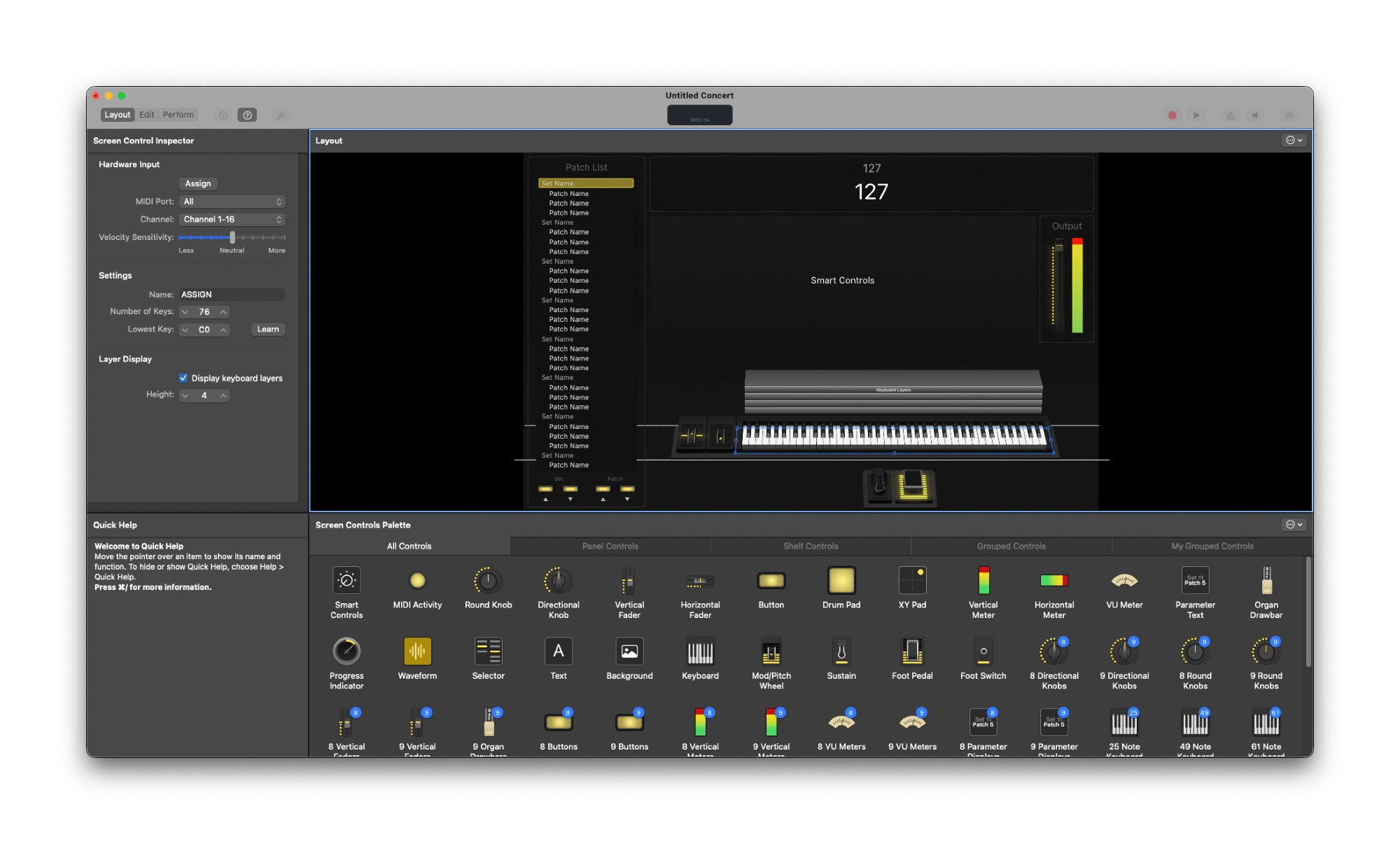Select the Waveform control icon
This screenshot has height=844, width=1400.
pyautogui.click(x=417, y=652)
